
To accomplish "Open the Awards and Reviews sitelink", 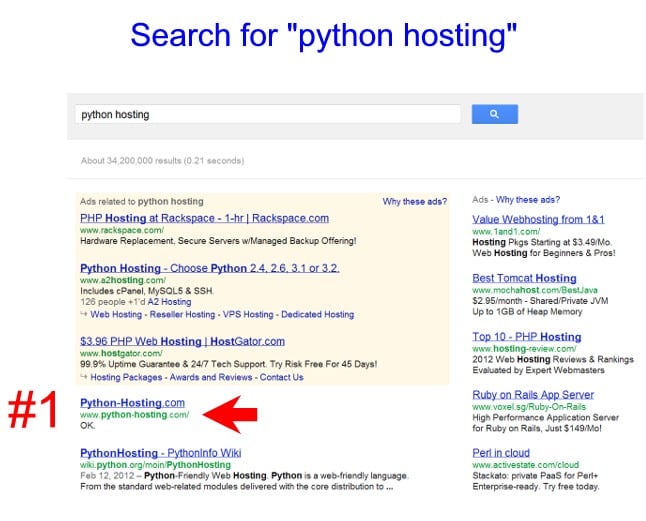I will click(211, 377).
